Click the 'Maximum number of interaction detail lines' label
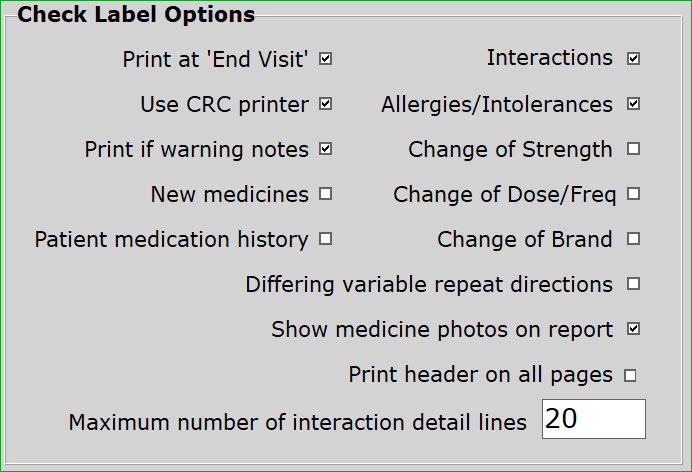 pyautogui.click(x=297, y=422)
